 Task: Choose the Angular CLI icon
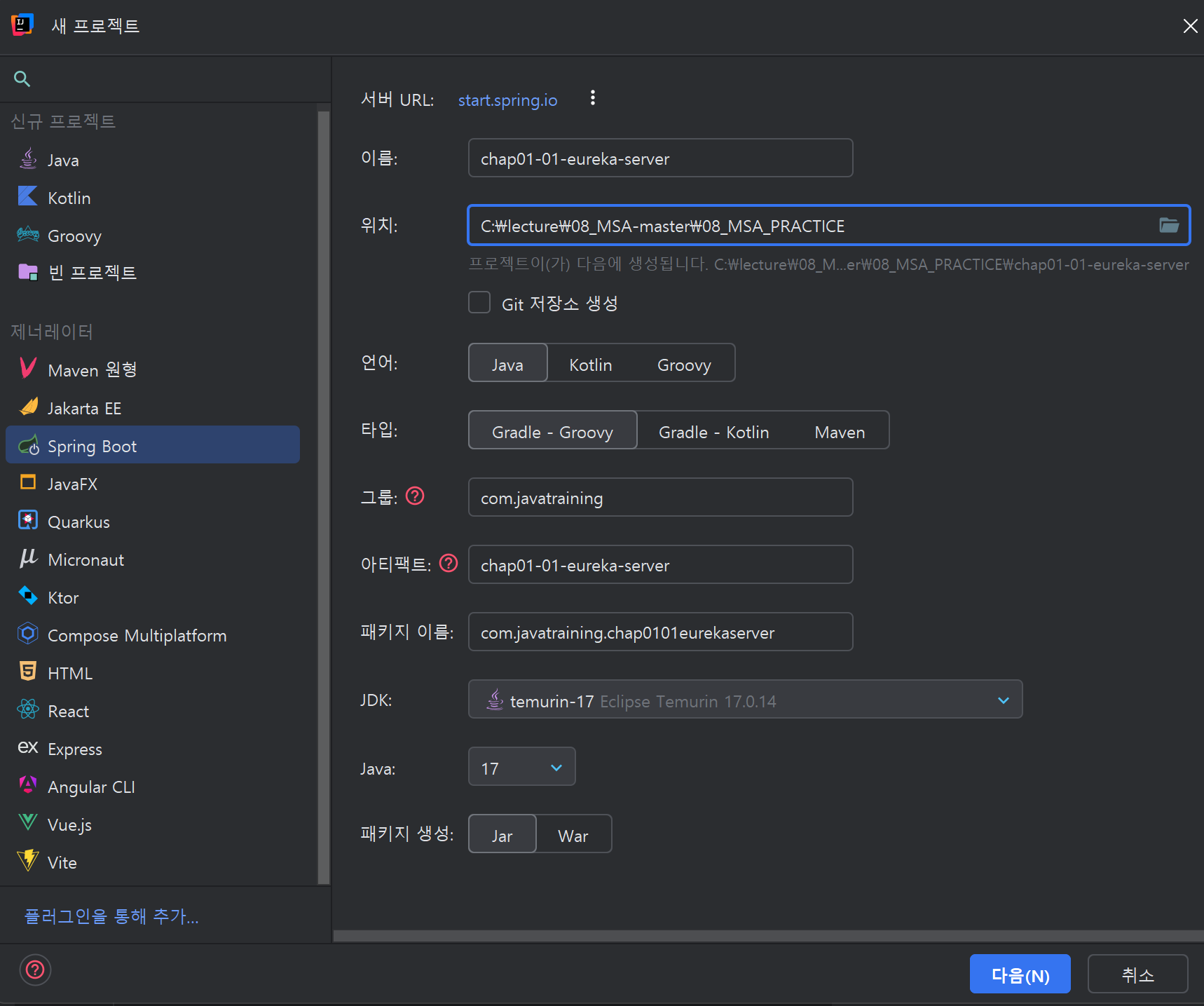28,786
